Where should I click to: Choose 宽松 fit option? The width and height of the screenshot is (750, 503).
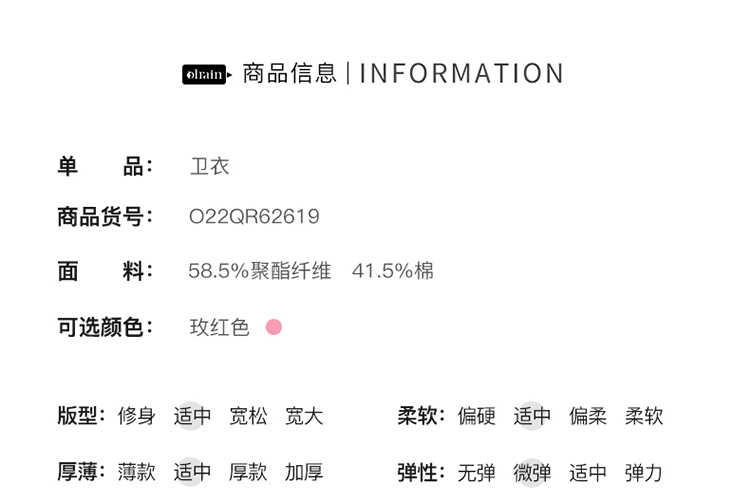point(248,416)
